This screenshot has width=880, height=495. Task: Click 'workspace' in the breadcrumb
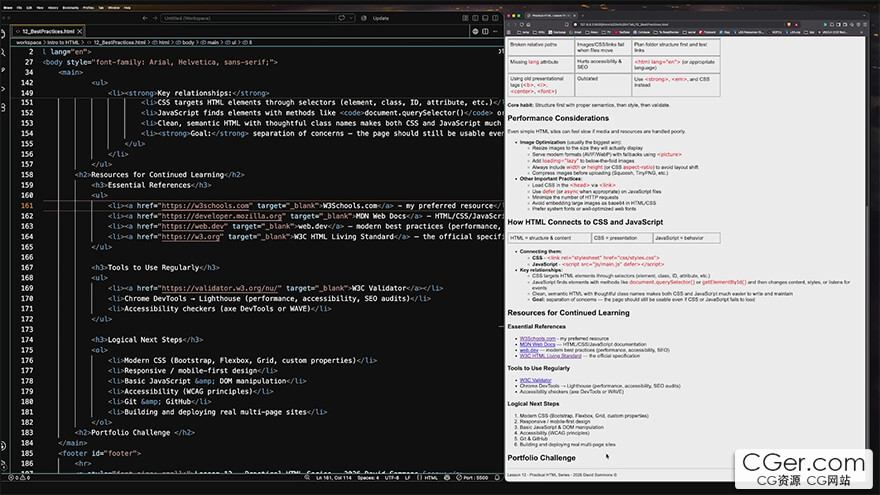[x=29, y=42]
